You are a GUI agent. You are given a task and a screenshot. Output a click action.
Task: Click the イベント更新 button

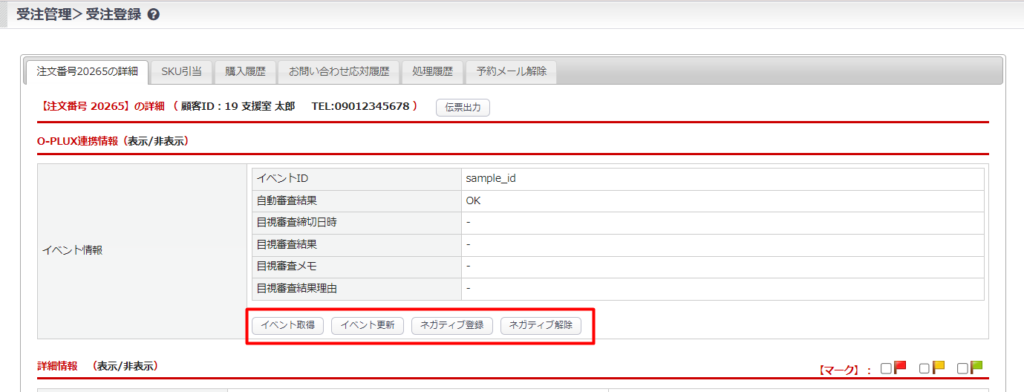(x=368, y=326)
